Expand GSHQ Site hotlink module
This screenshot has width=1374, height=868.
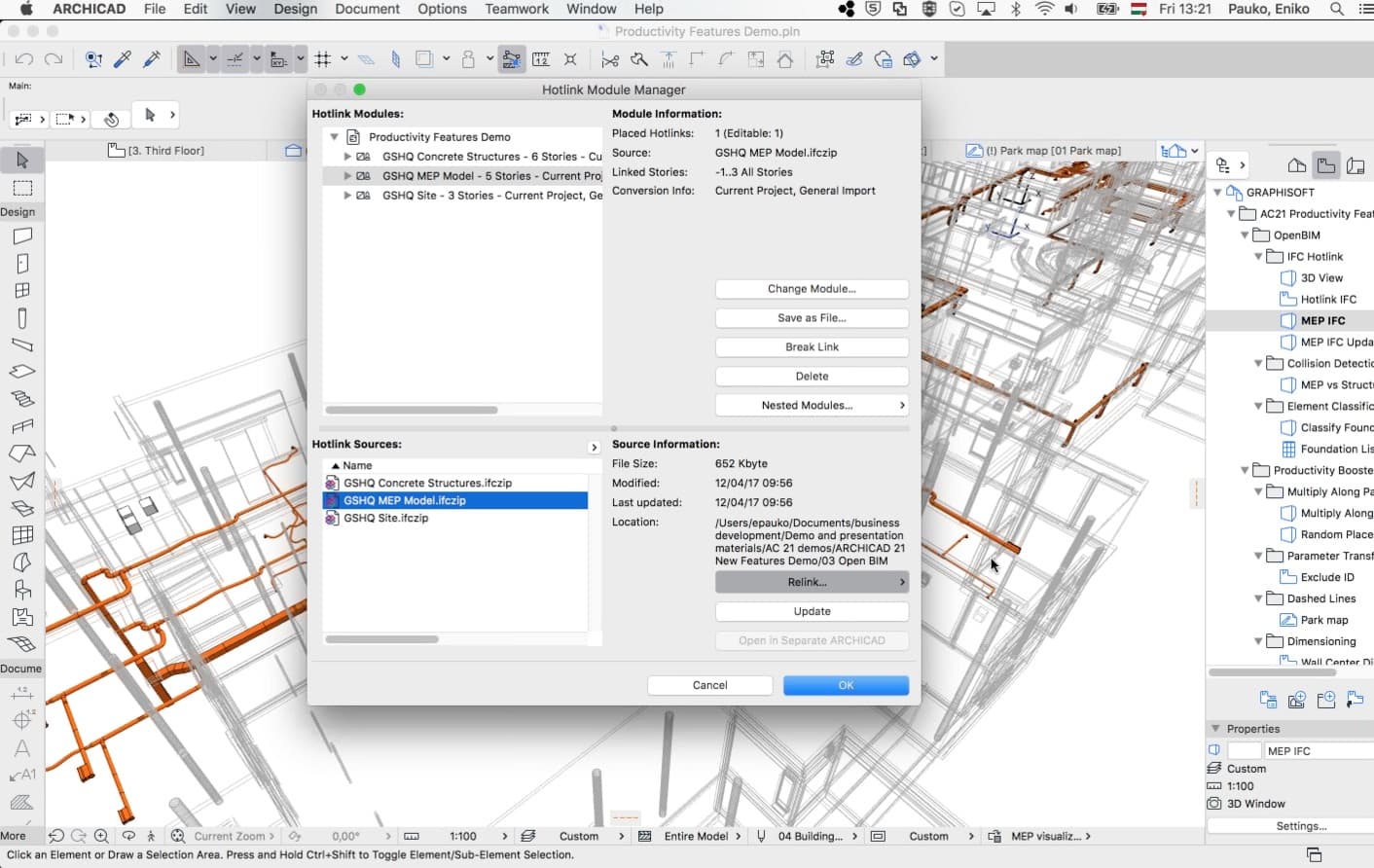(347, 196)
